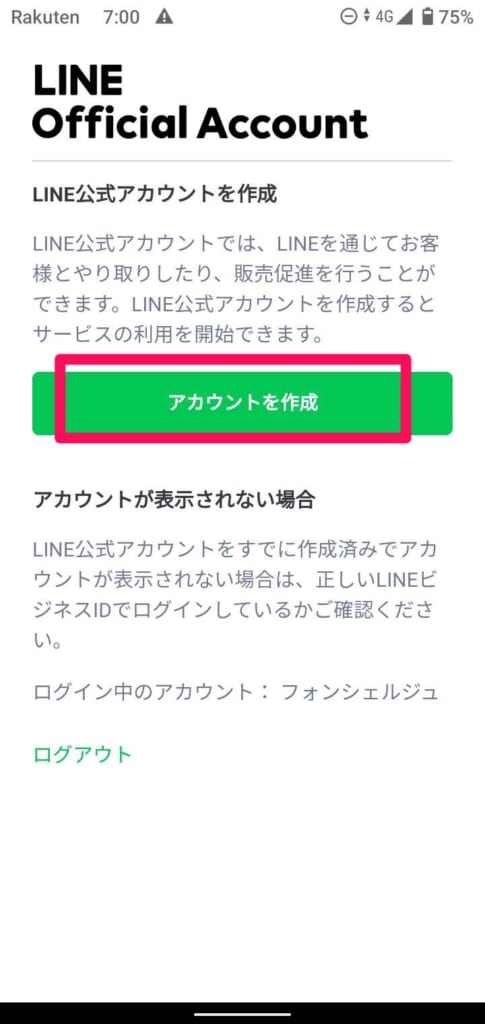Screen dimensions: 485x1024
Task: Tap the LINE公式アカウントを作成 heading
Action: (x=155, y=193)
